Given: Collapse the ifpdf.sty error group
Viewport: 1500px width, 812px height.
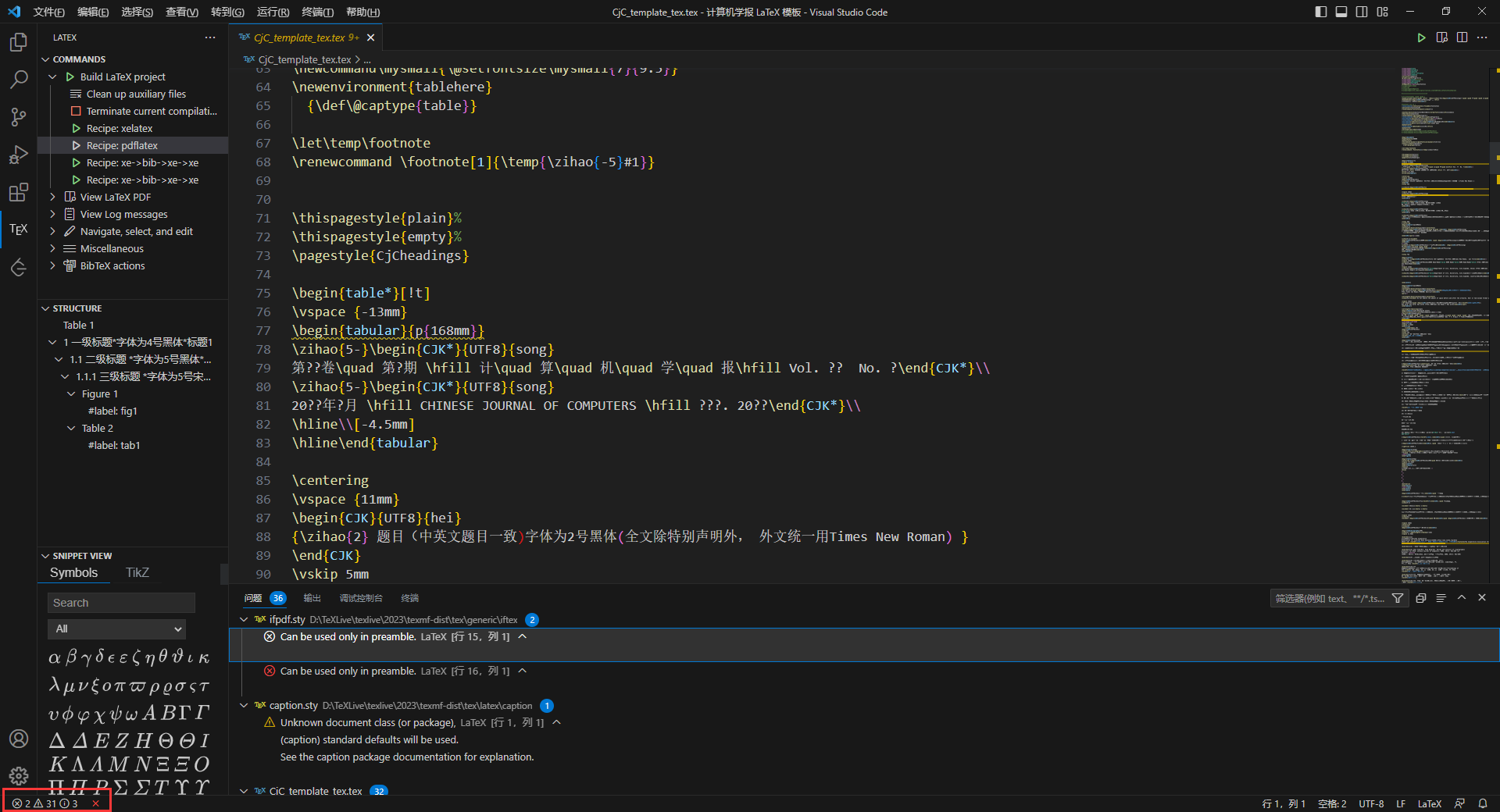Looking at the screenshot, I should 243,619.
